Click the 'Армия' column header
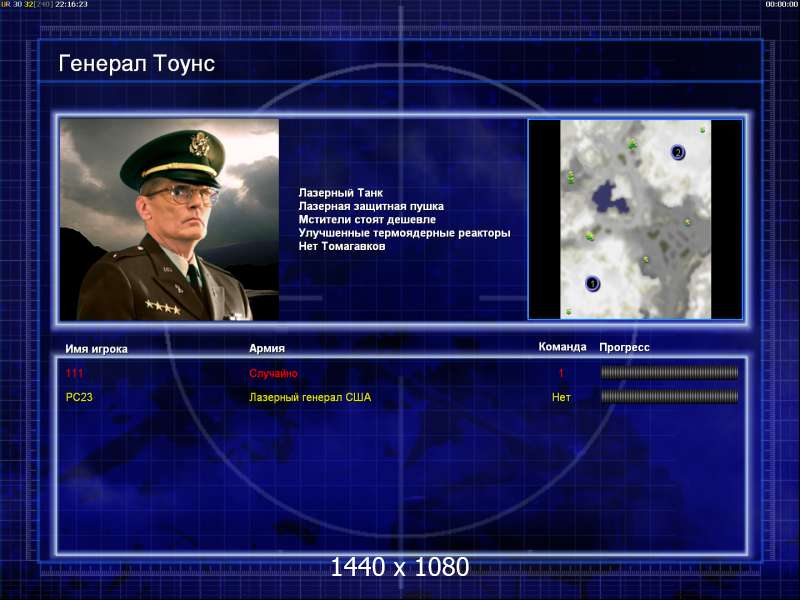The height and width of the screenshot is (600, 800). pyautogui.click(x=267, y=348)
